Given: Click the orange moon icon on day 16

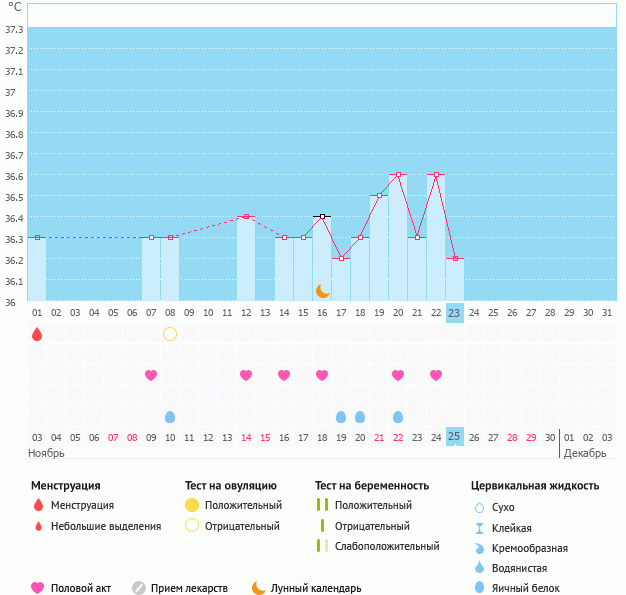Looking at the screenshot, I should tap(322, 290).
